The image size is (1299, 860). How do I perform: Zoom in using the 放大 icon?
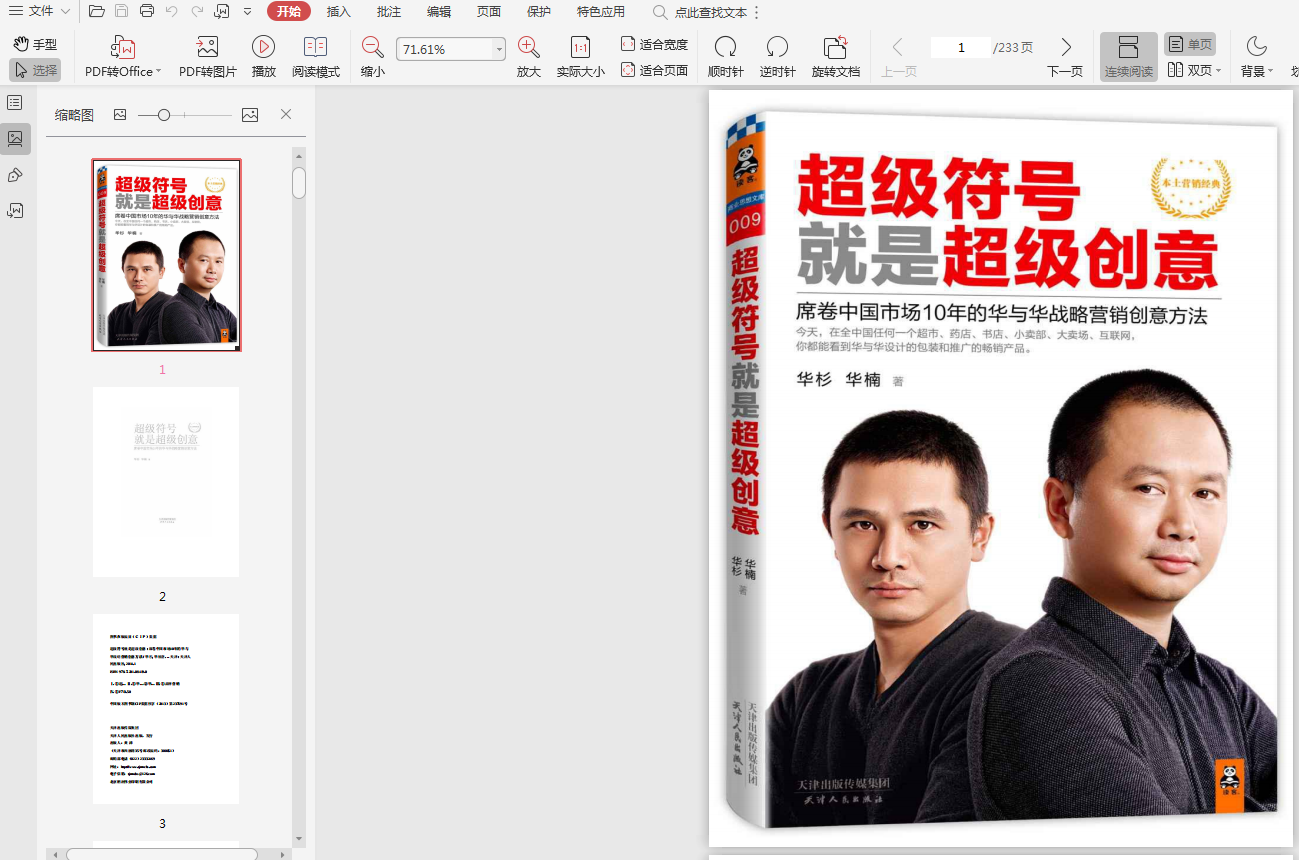click(x=529, y=48)
